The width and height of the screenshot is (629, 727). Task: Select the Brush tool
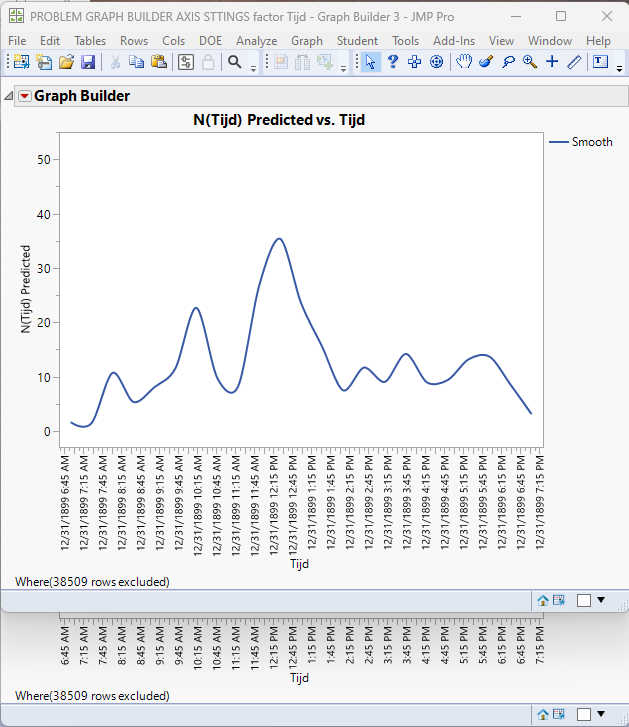(x=486, y=62)
